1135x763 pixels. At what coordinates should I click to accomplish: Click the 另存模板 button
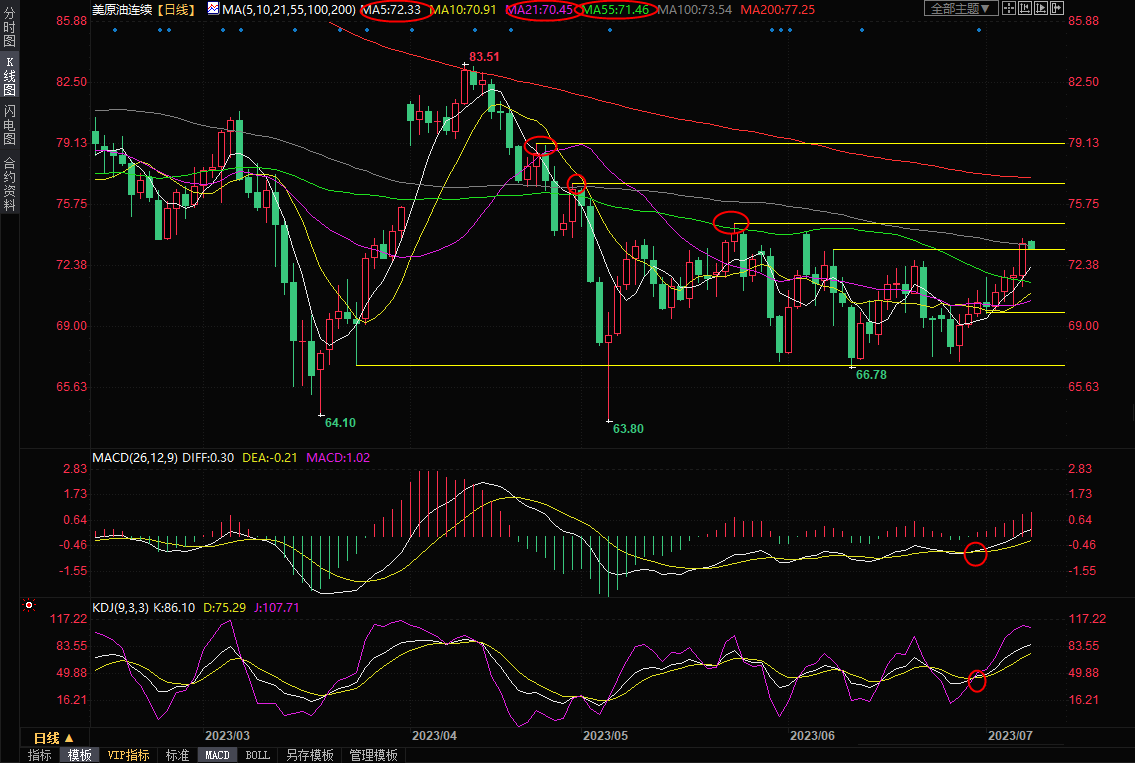coord(309,755)
